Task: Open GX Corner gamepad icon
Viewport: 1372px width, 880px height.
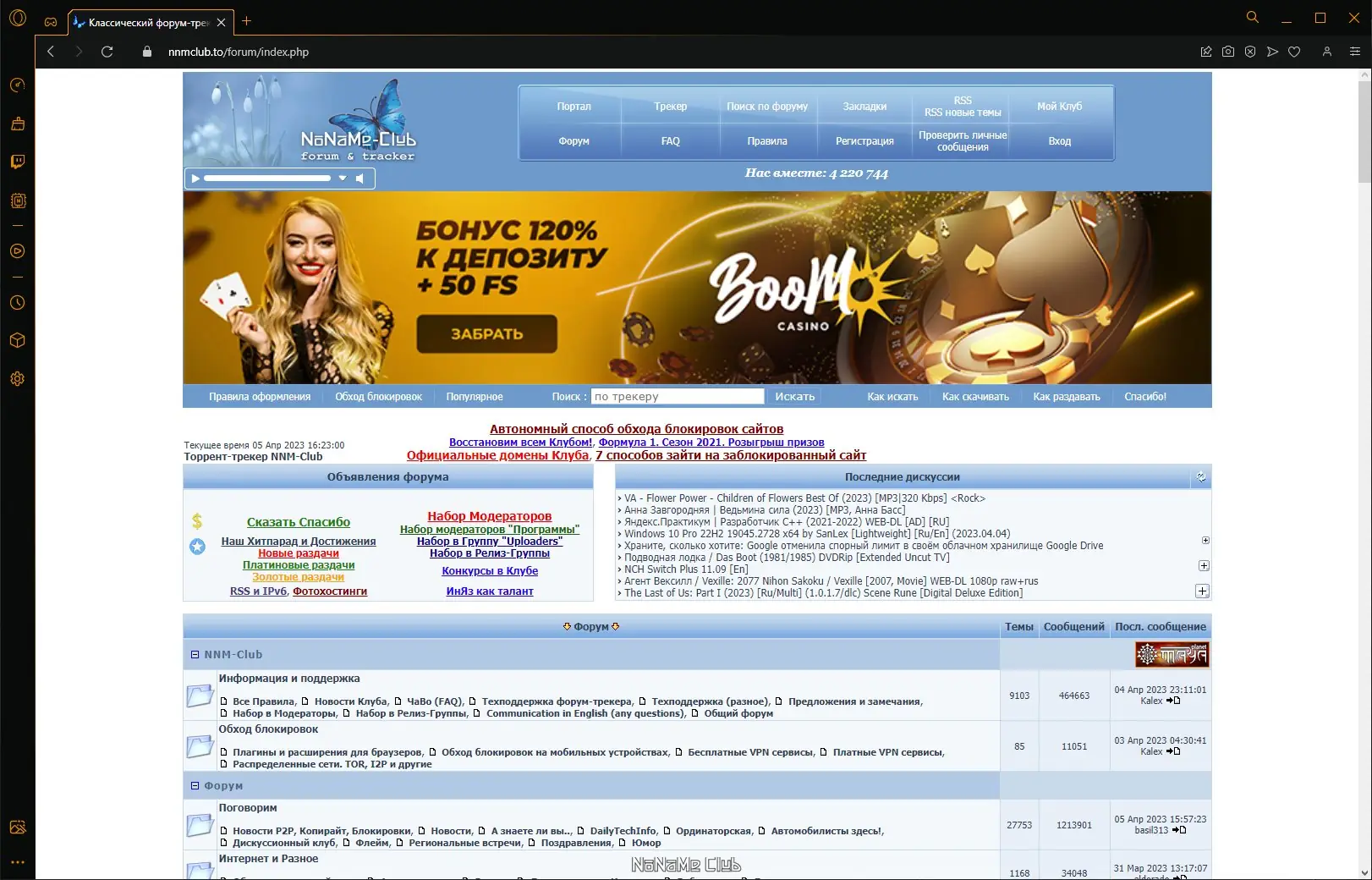Action: [51, 22]
